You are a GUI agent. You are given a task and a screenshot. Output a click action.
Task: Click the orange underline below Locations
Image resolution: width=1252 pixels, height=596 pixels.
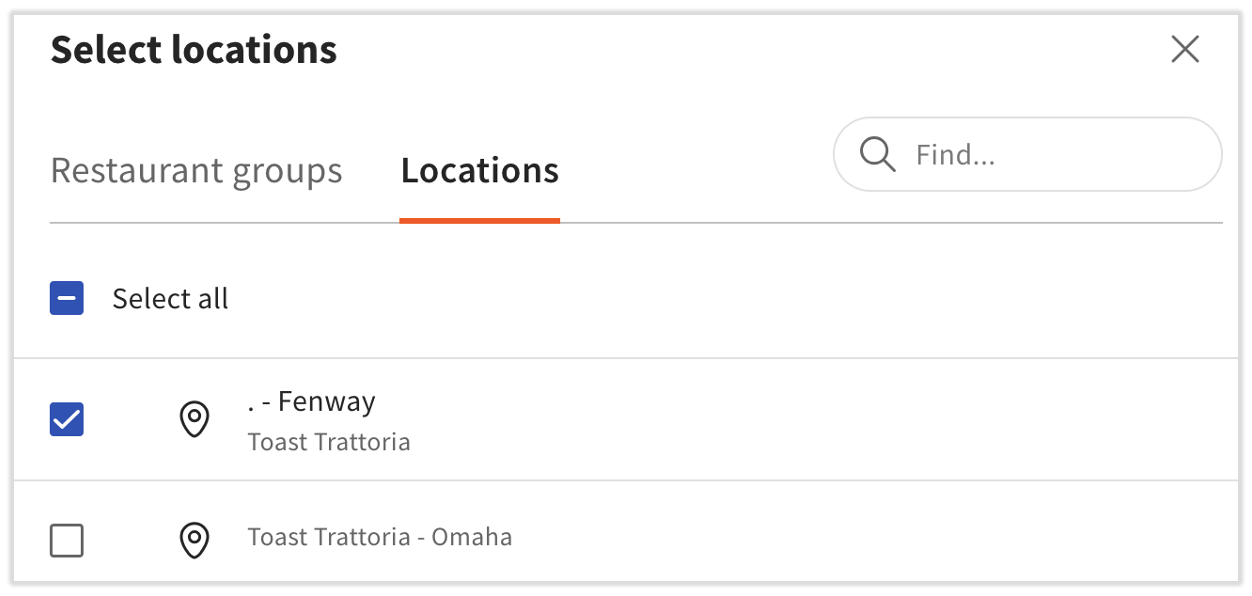pyautogui.click(x=479, y=220)
